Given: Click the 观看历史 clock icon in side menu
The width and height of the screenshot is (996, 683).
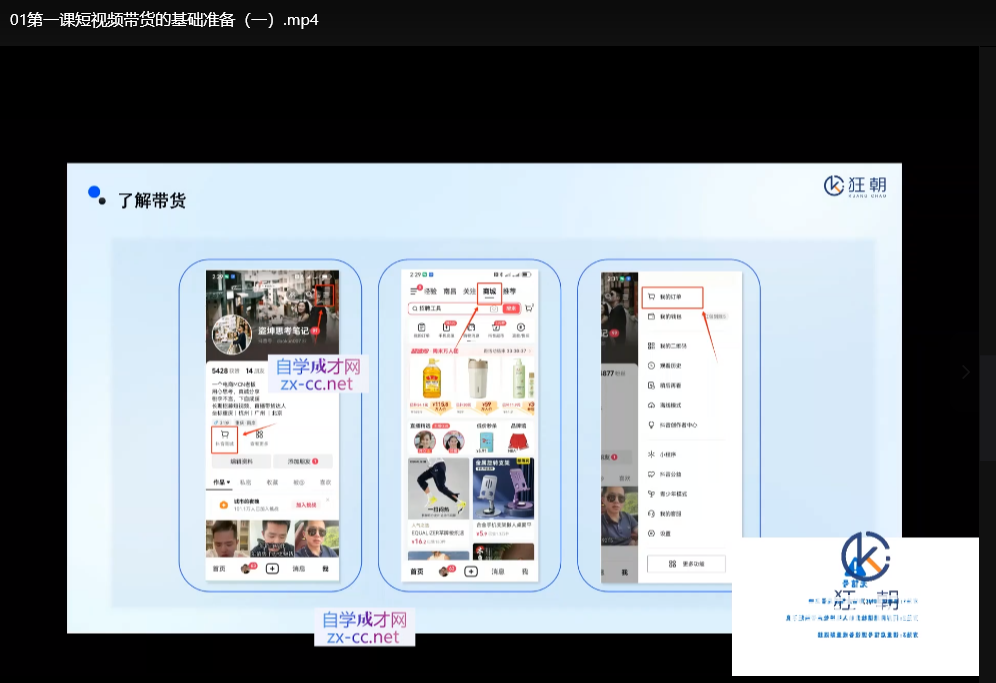Looking at the screenshot, I should tap(651, 367).
